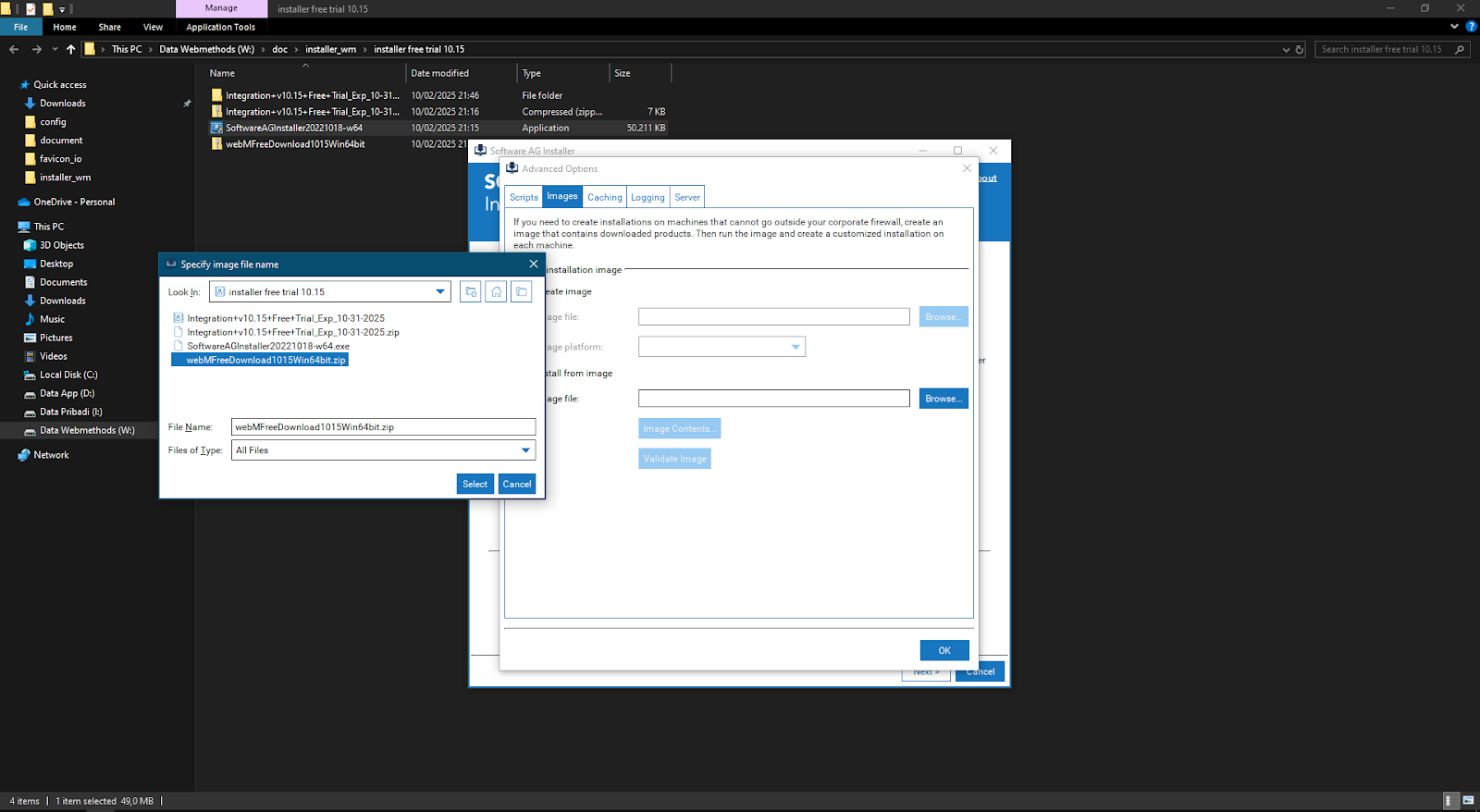Viewport: 1480px width, 812px height.
Task: Expand the Explorer ribbon chevron
Action: pyautogui.click(x=1454, y=27)
